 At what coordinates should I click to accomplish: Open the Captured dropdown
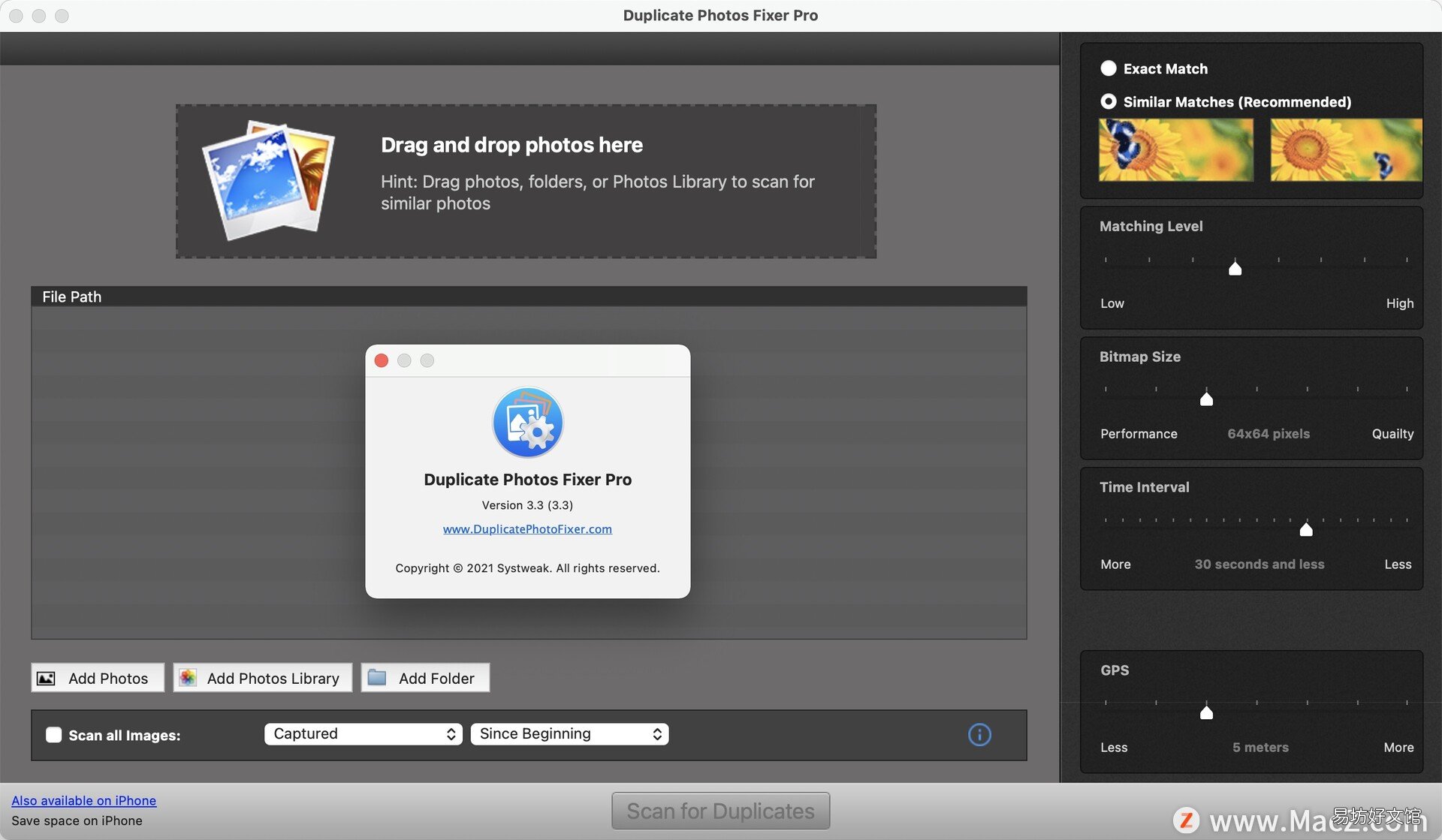[x=364, y=734]
